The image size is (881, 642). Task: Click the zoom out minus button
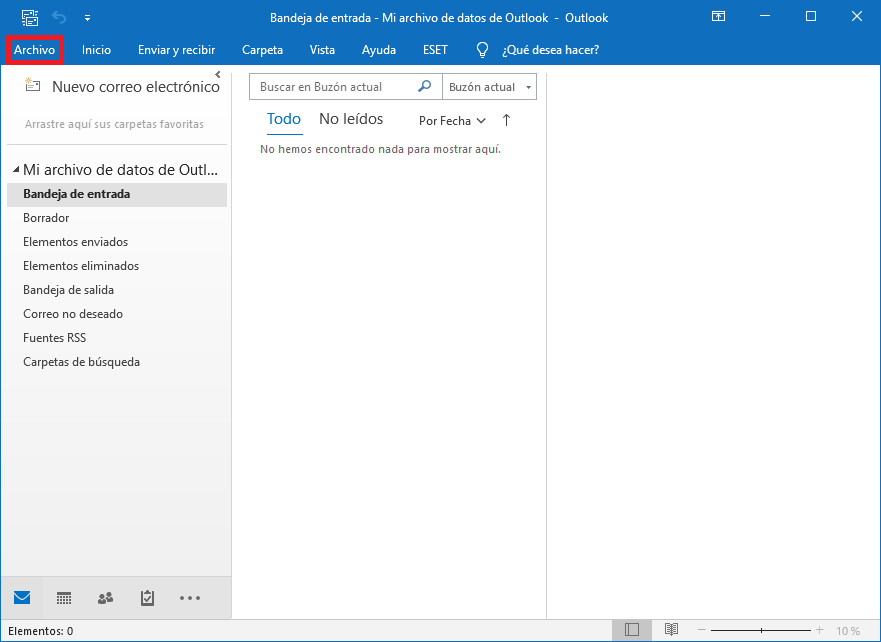(701, 630)
